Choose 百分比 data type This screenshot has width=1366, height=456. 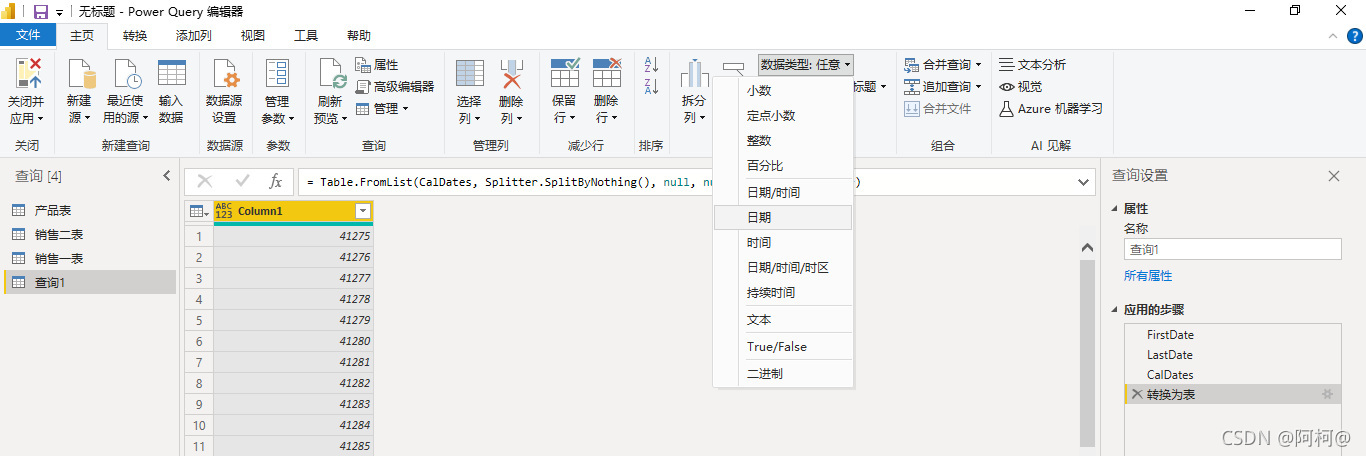coord(783,166)
